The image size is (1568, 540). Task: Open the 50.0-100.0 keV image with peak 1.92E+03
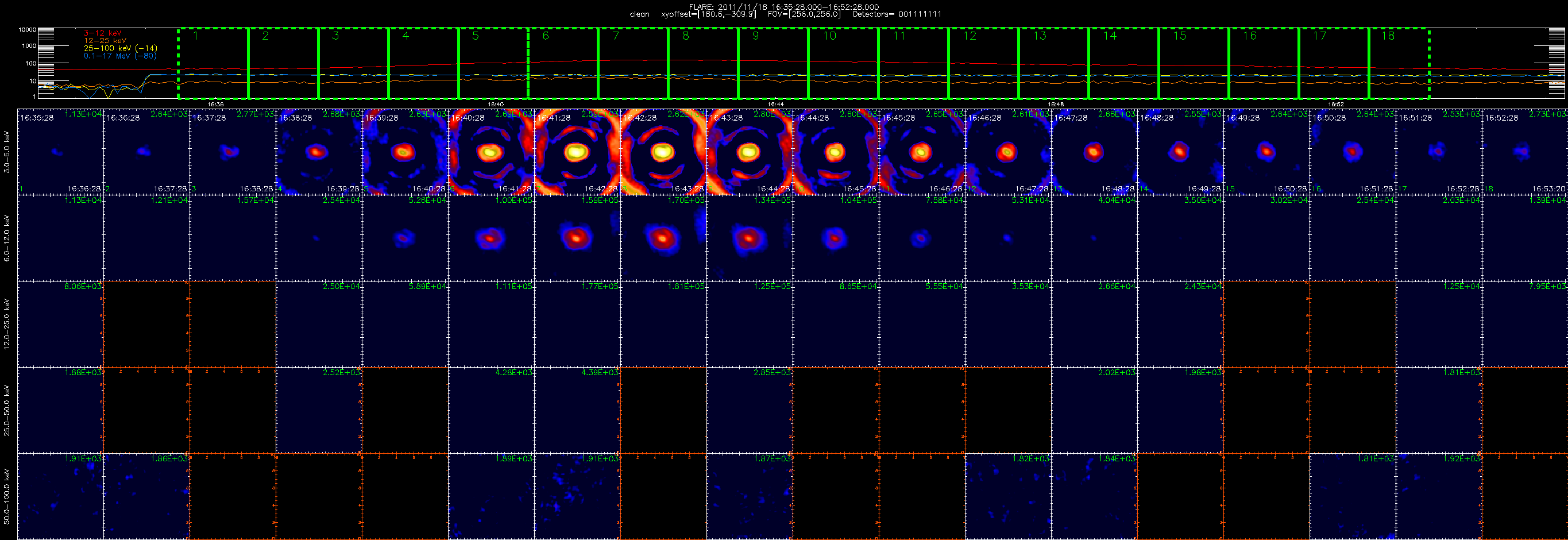[1438, 496]
